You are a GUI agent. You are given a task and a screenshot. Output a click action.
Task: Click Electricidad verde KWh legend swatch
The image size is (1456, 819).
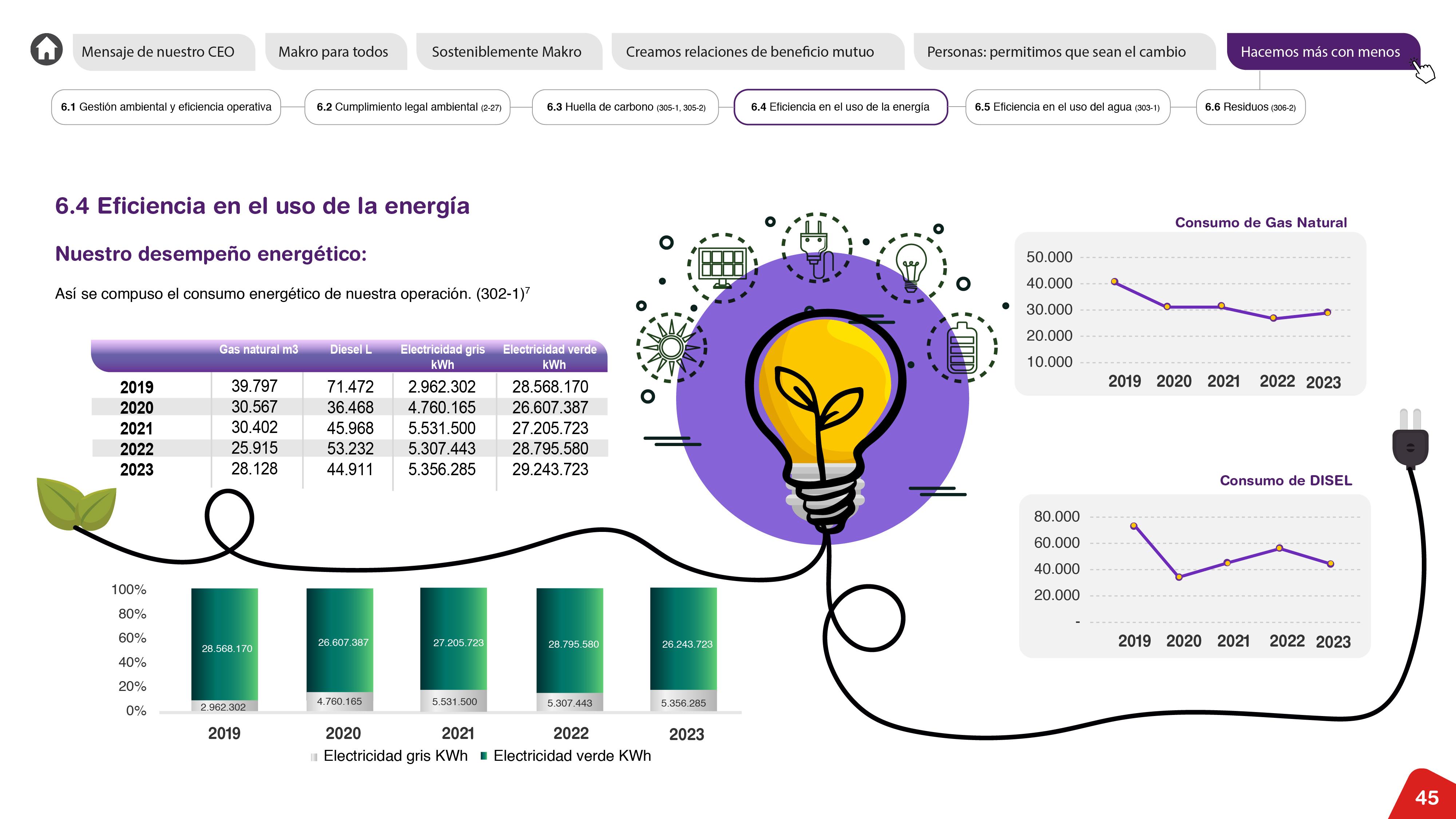[483, 756]
